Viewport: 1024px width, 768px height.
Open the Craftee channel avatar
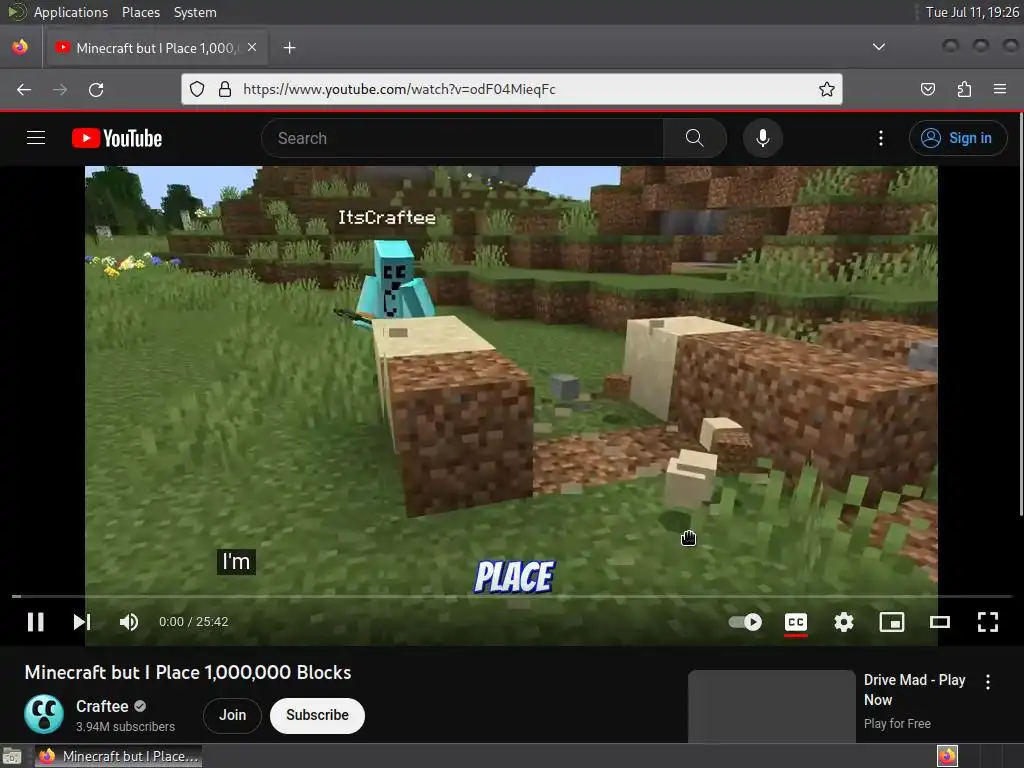point(44,714)
